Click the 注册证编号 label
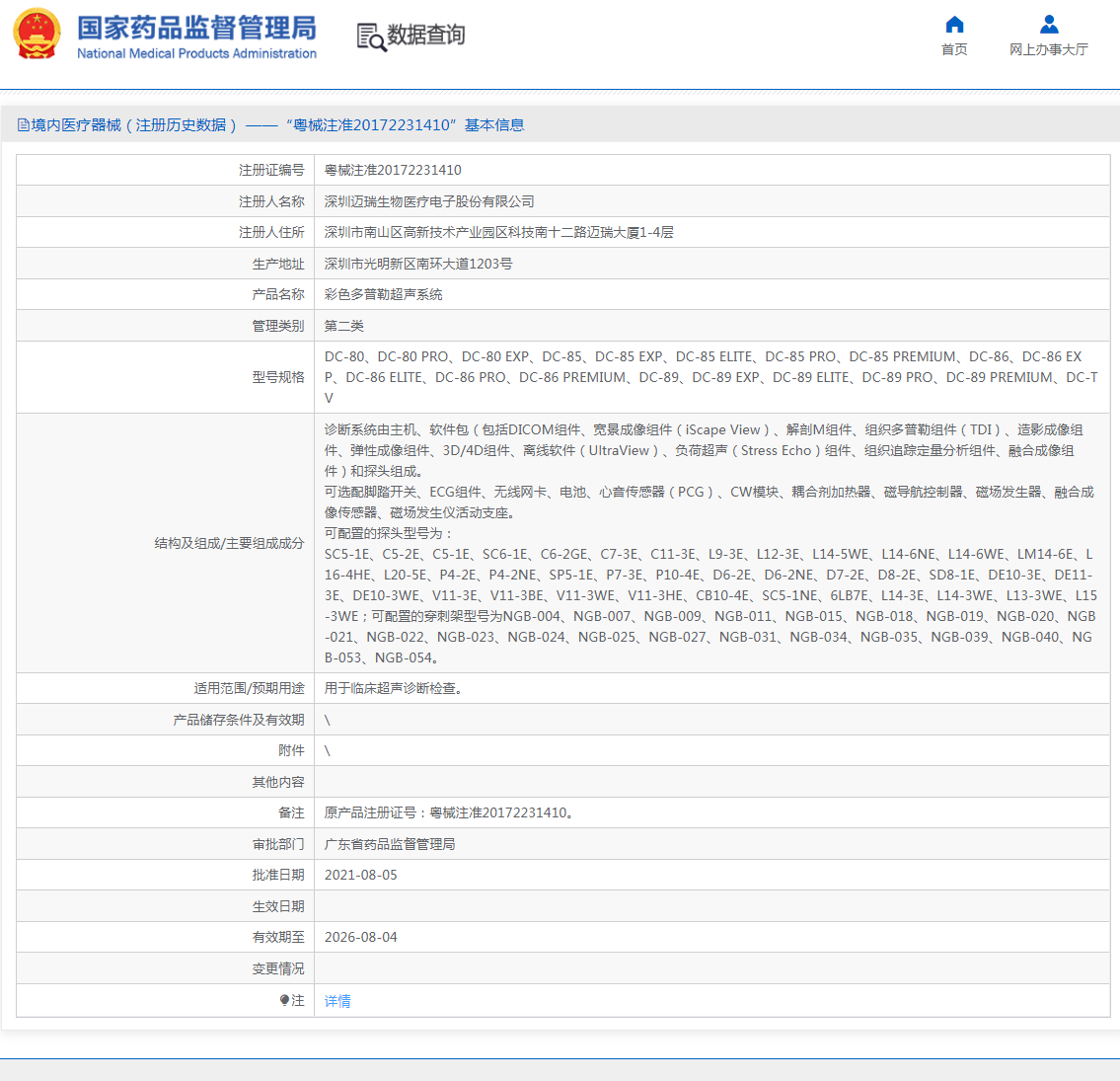Screen dimensions: 1120x1081 (271, 170)
